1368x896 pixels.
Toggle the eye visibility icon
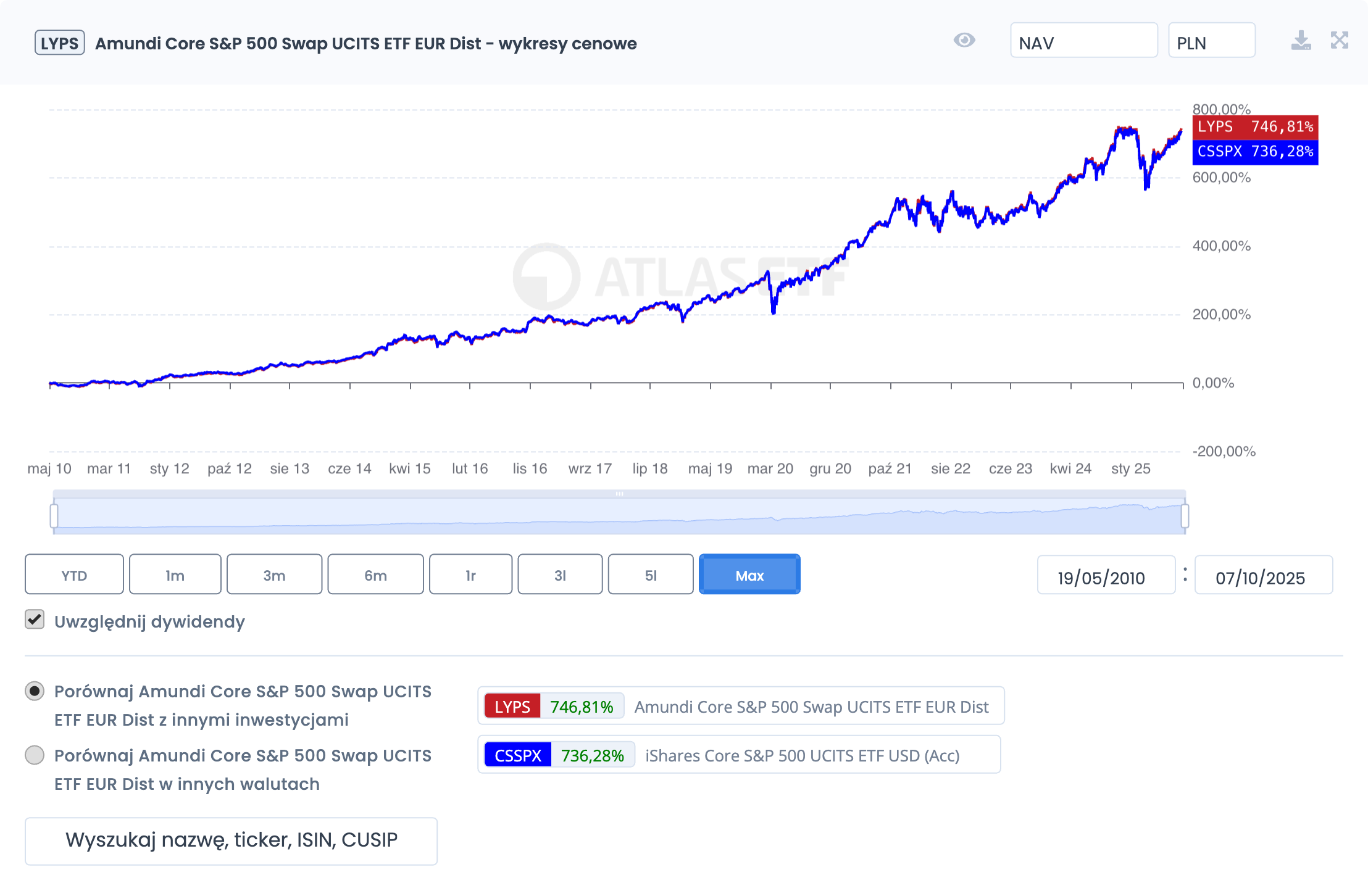964,41
